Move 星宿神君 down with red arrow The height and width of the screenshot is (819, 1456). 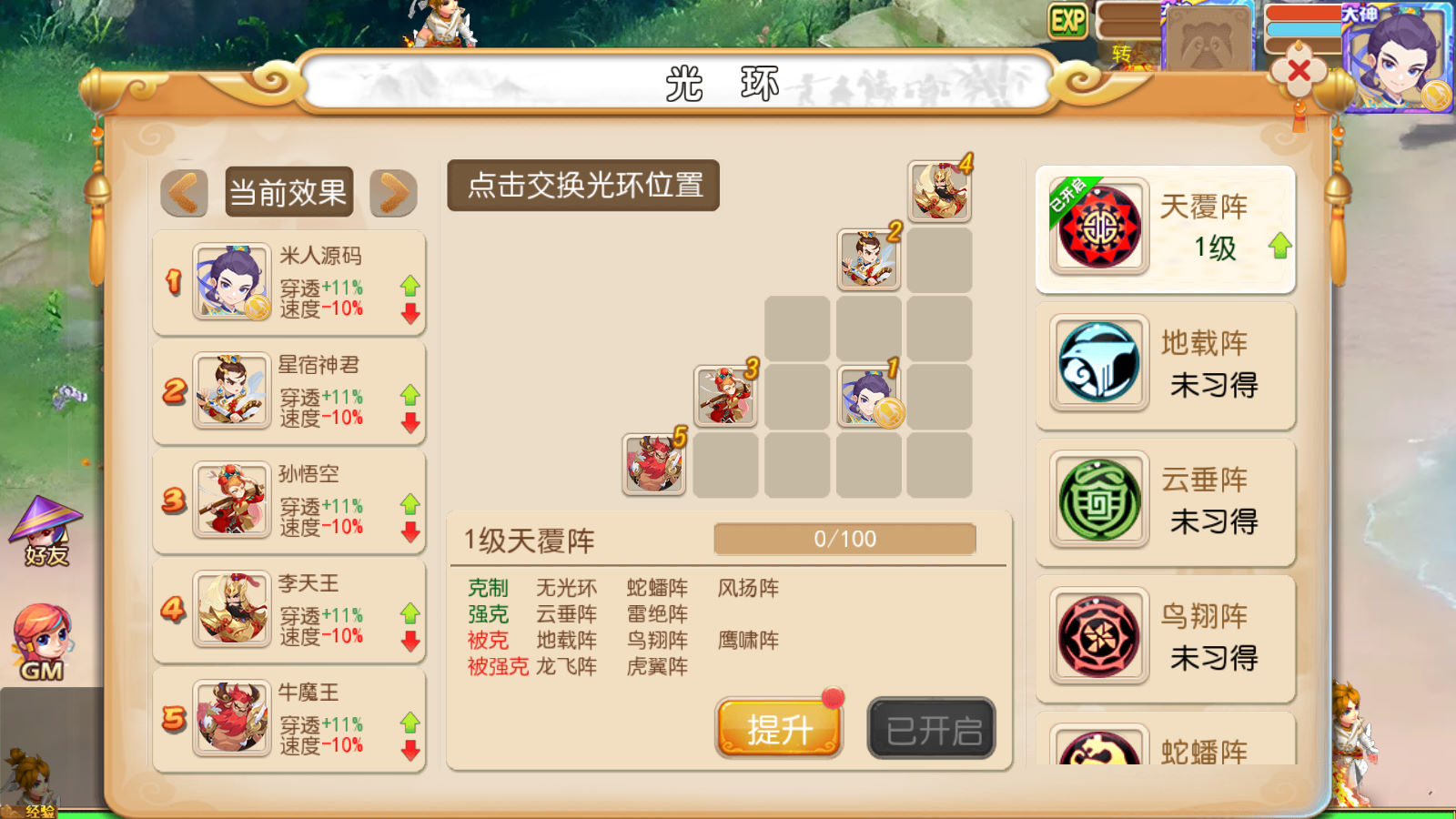click(x=410, y=423)
